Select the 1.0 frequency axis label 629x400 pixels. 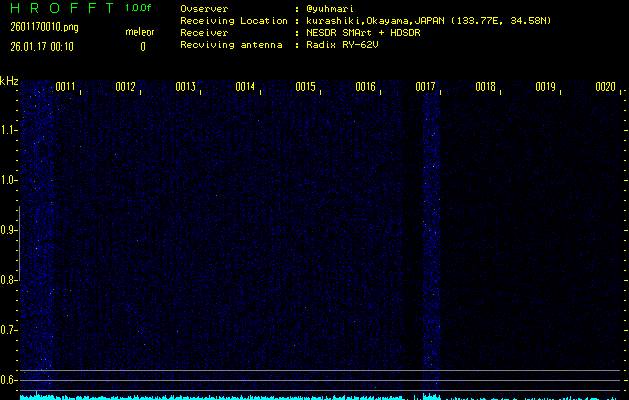[x=10, y=180]
